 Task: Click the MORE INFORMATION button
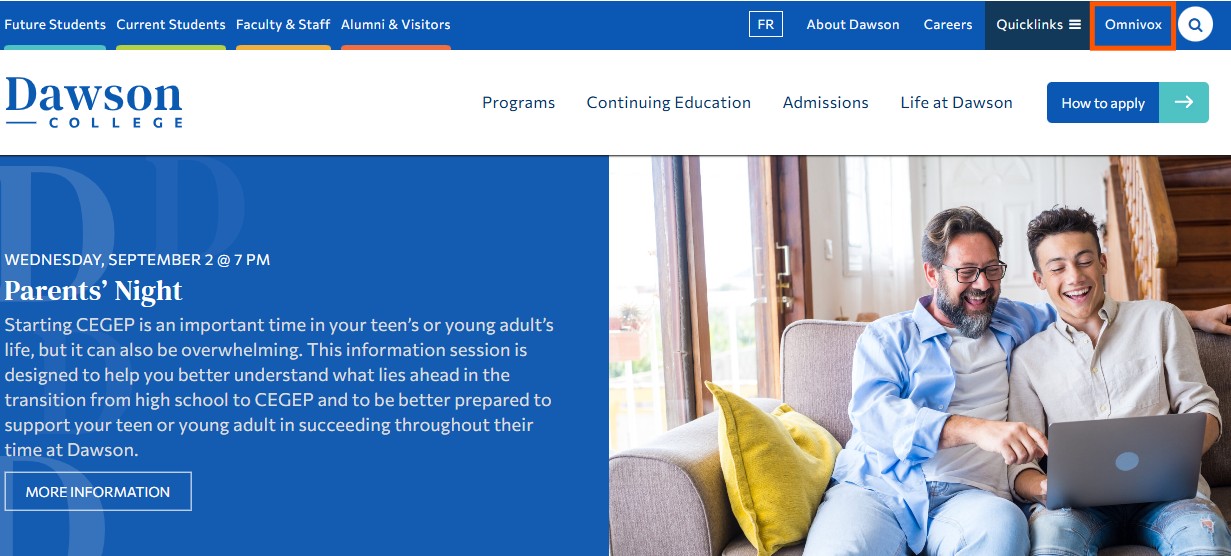tap(98, 492)
